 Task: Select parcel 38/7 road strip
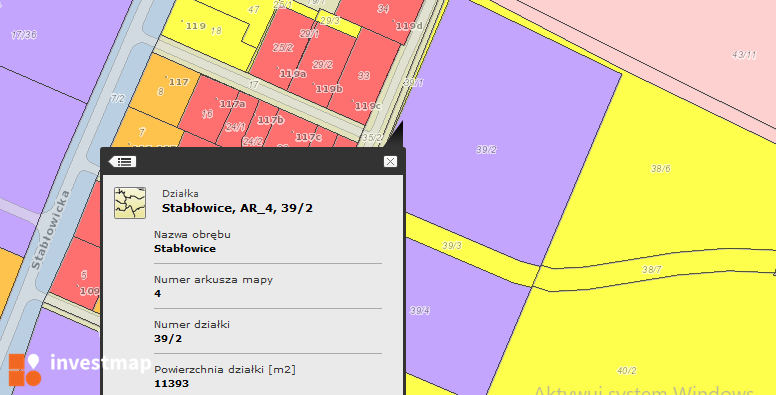(652, 270)
